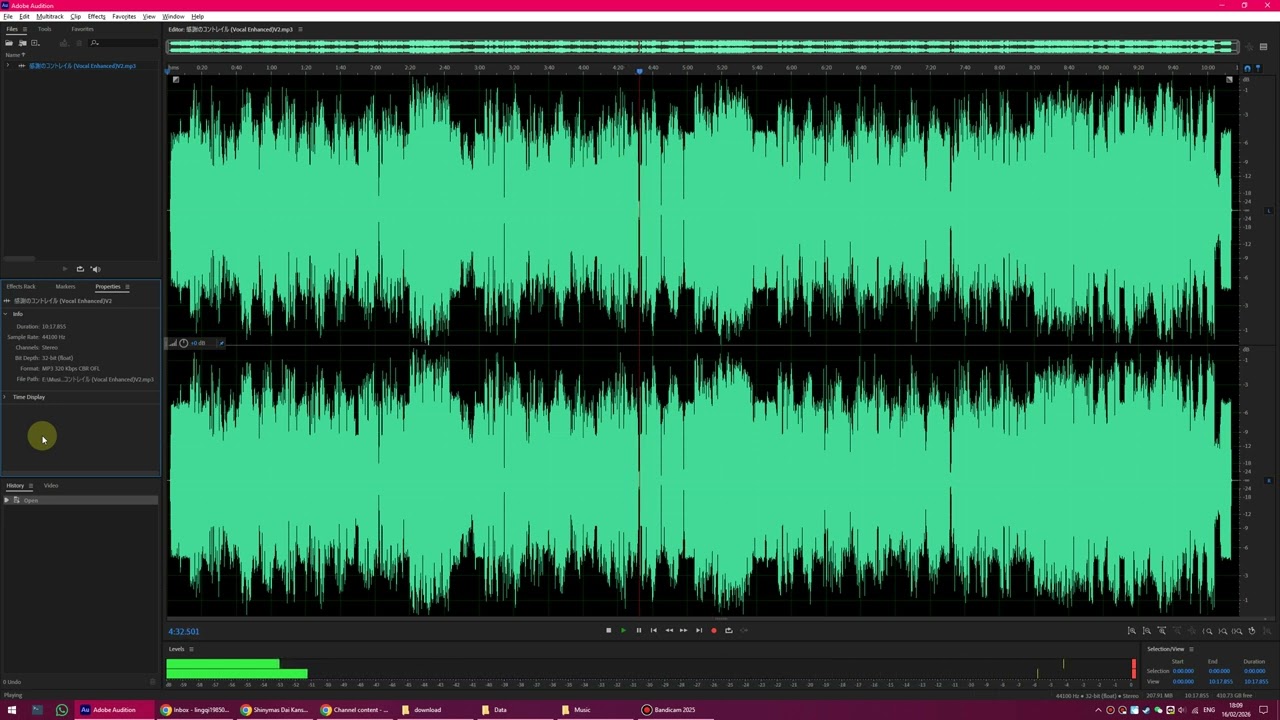Screen dimensions: 1280x720
Task: Open the Window menu
Action: [x=173, y=17]
